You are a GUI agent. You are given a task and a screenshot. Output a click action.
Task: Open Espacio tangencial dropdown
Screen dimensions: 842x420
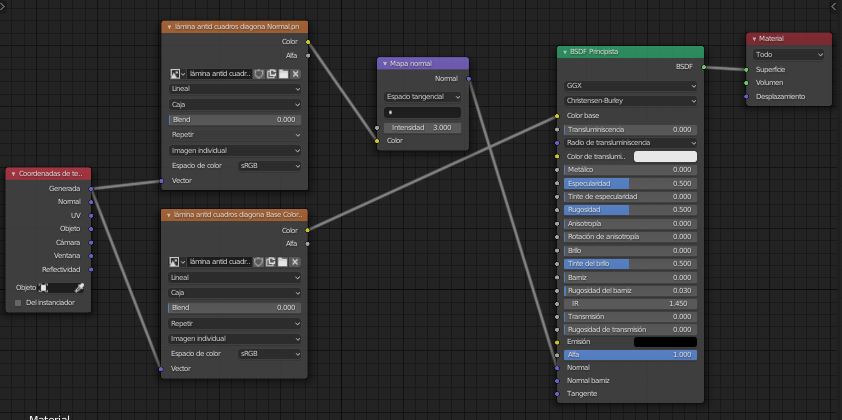pyautogui.click(x=423, y=97)
